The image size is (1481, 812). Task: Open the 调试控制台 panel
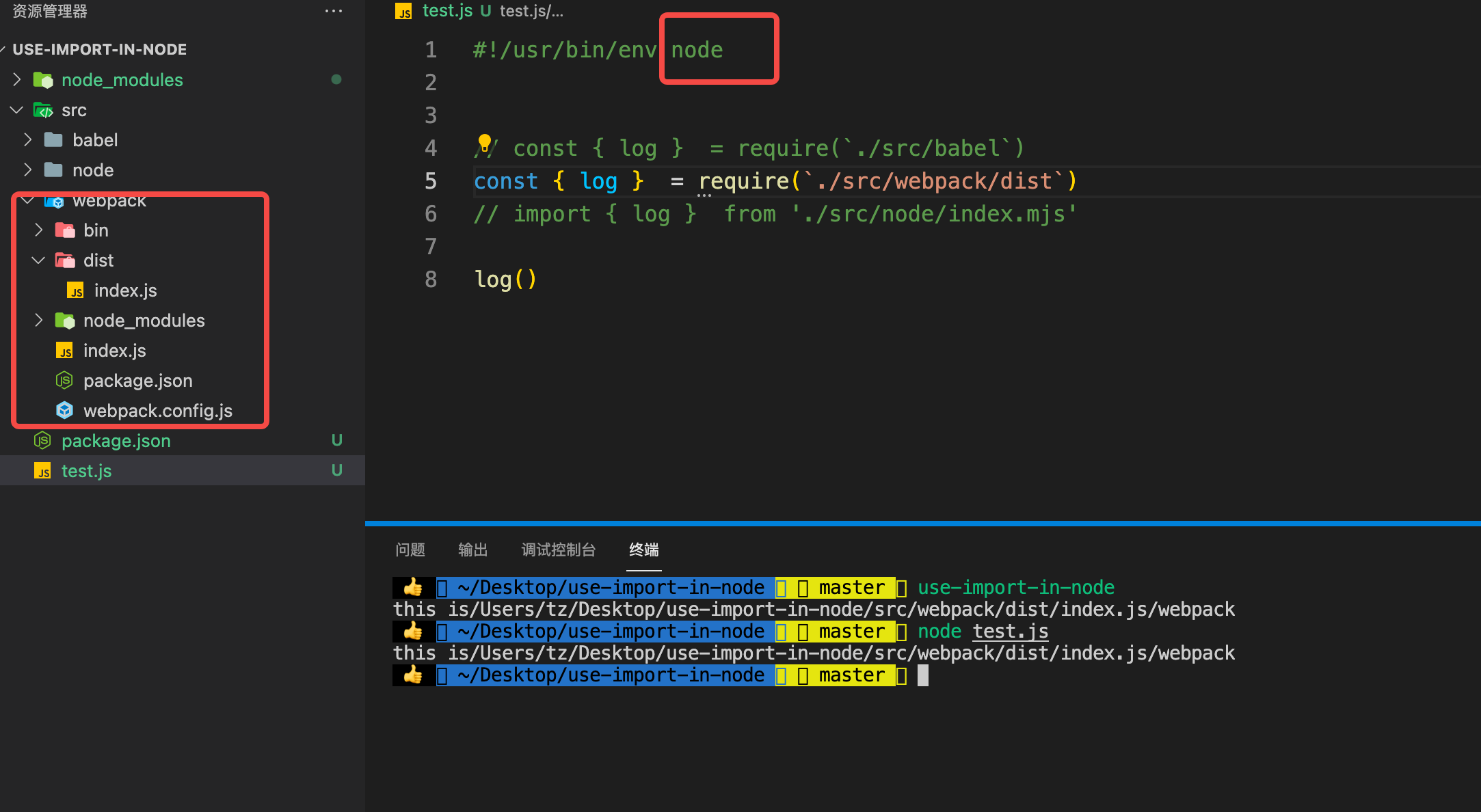click(x=558, y=550)
